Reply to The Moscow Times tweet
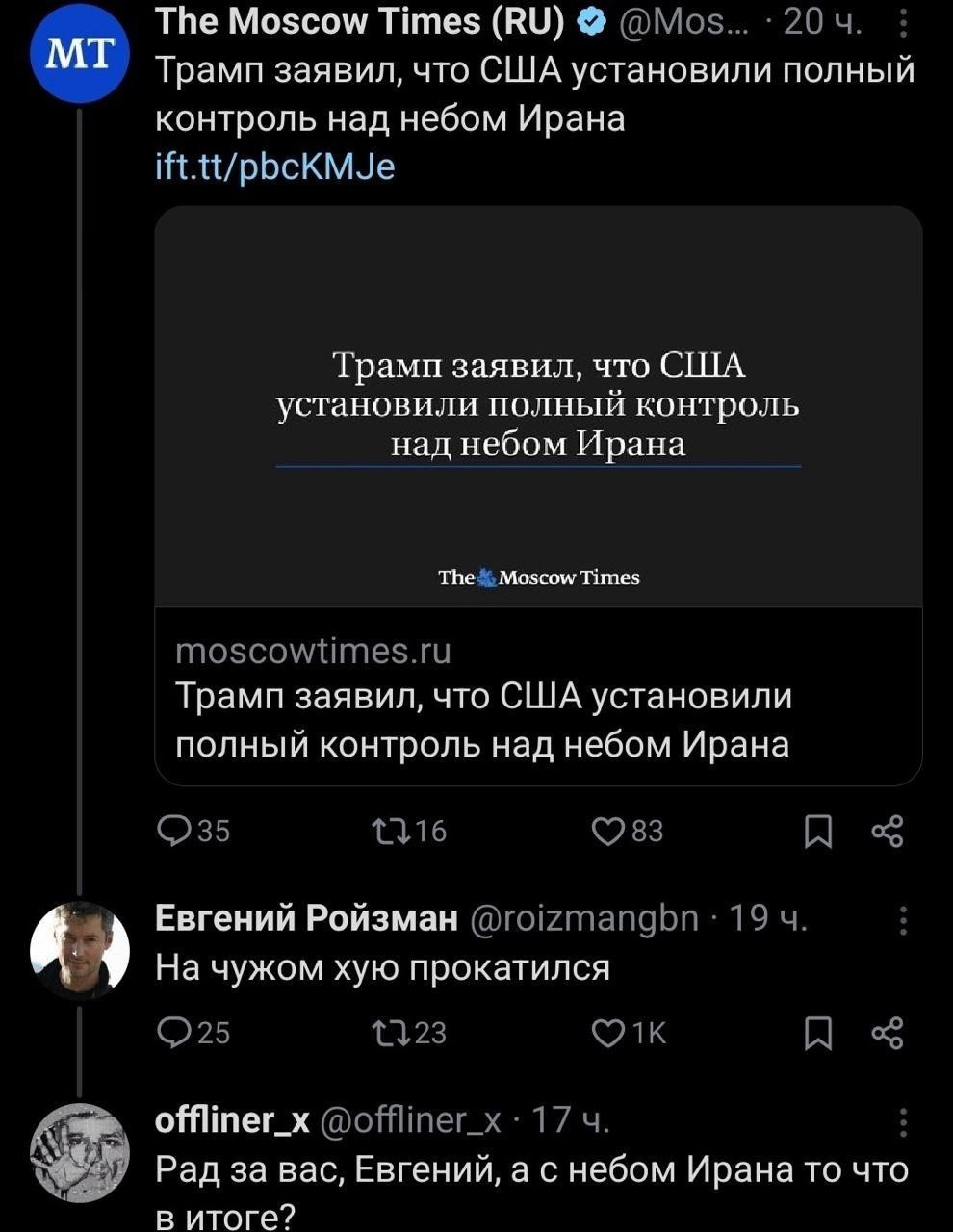The width and height of the screenshot is (953, 1232). (193, 831)
